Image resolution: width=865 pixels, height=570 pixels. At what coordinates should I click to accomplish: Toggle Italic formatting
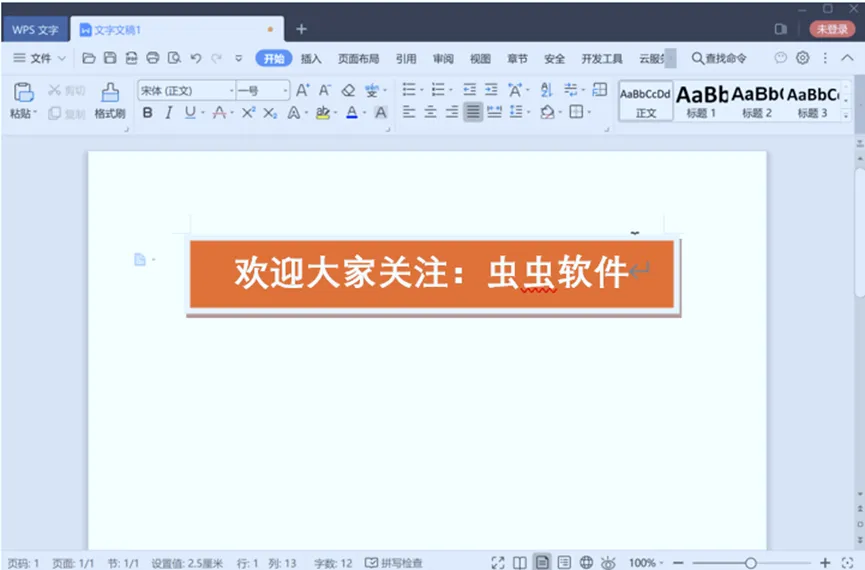[169, 113]
